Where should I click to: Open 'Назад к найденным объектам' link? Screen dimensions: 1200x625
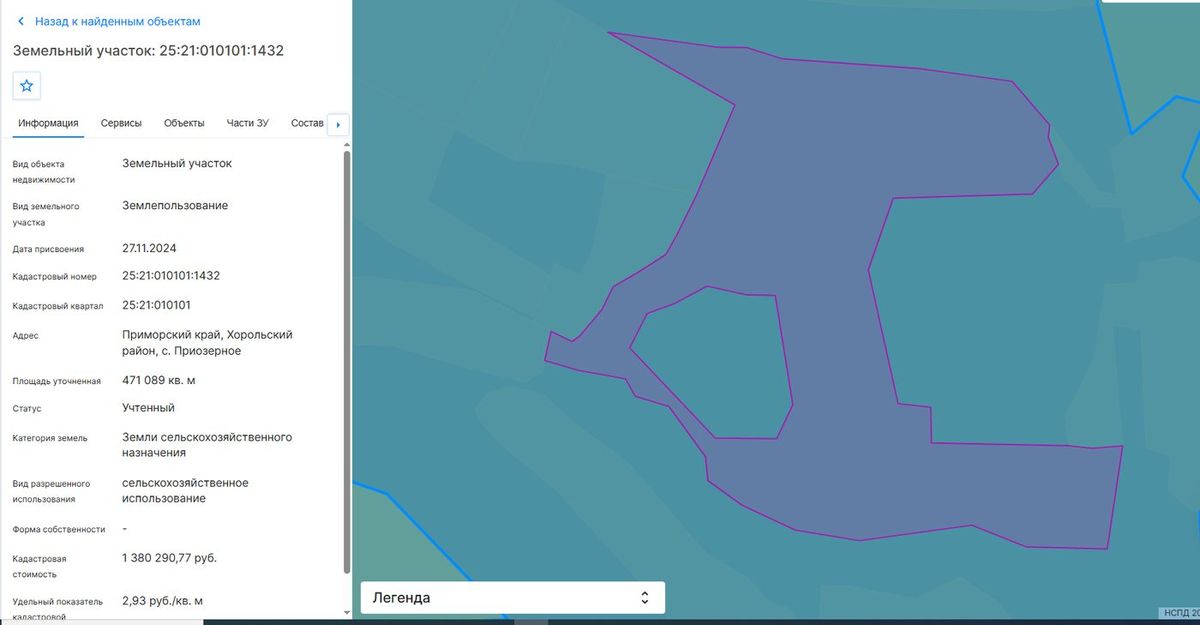coord(118,21)
